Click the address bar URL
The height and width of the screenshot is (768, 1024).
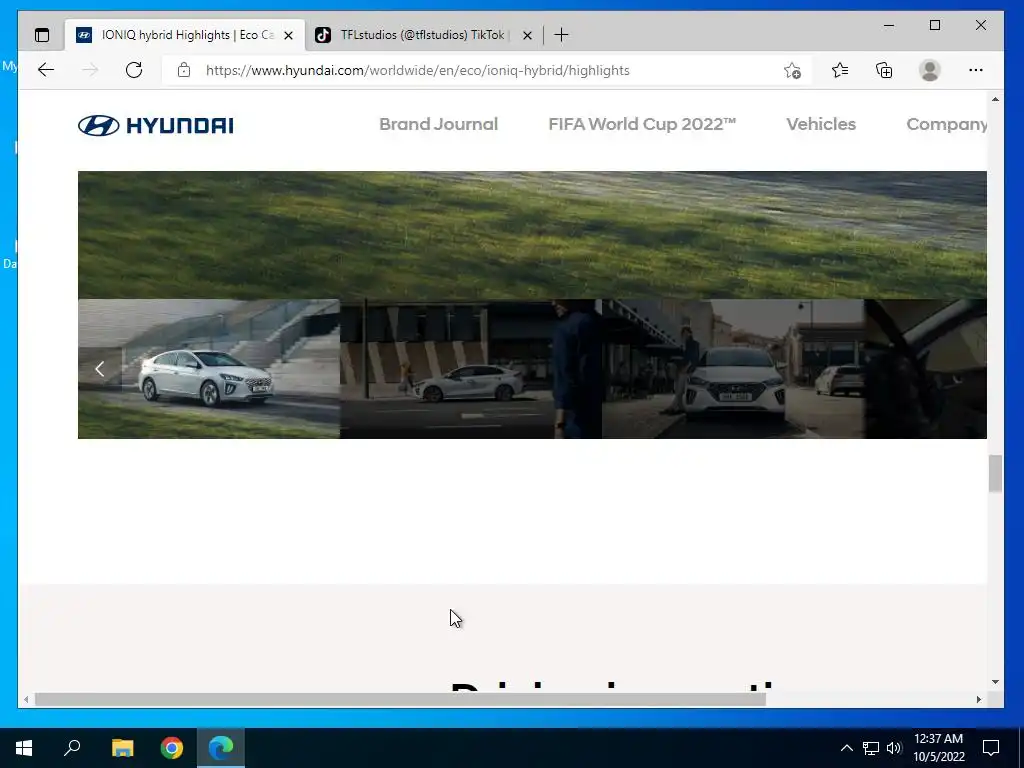tap(418, 71)
